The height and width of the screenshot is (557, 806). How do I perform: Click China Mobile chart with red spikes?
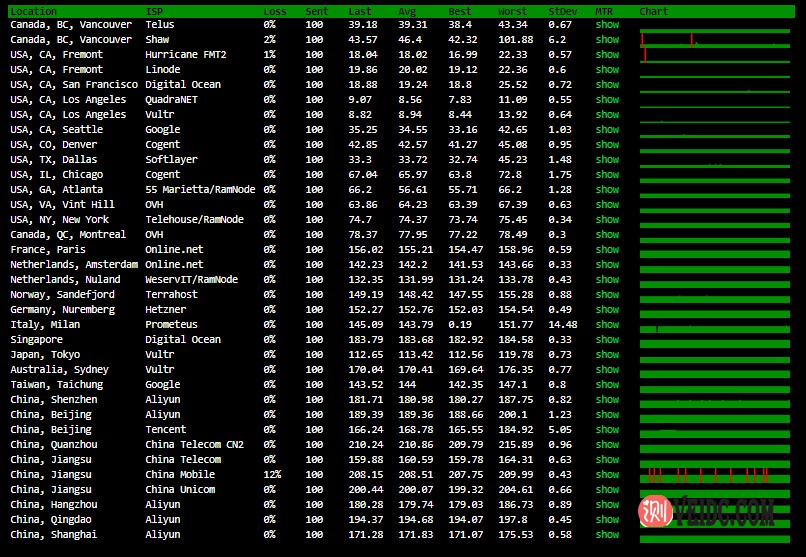click(x=715, y=474)
